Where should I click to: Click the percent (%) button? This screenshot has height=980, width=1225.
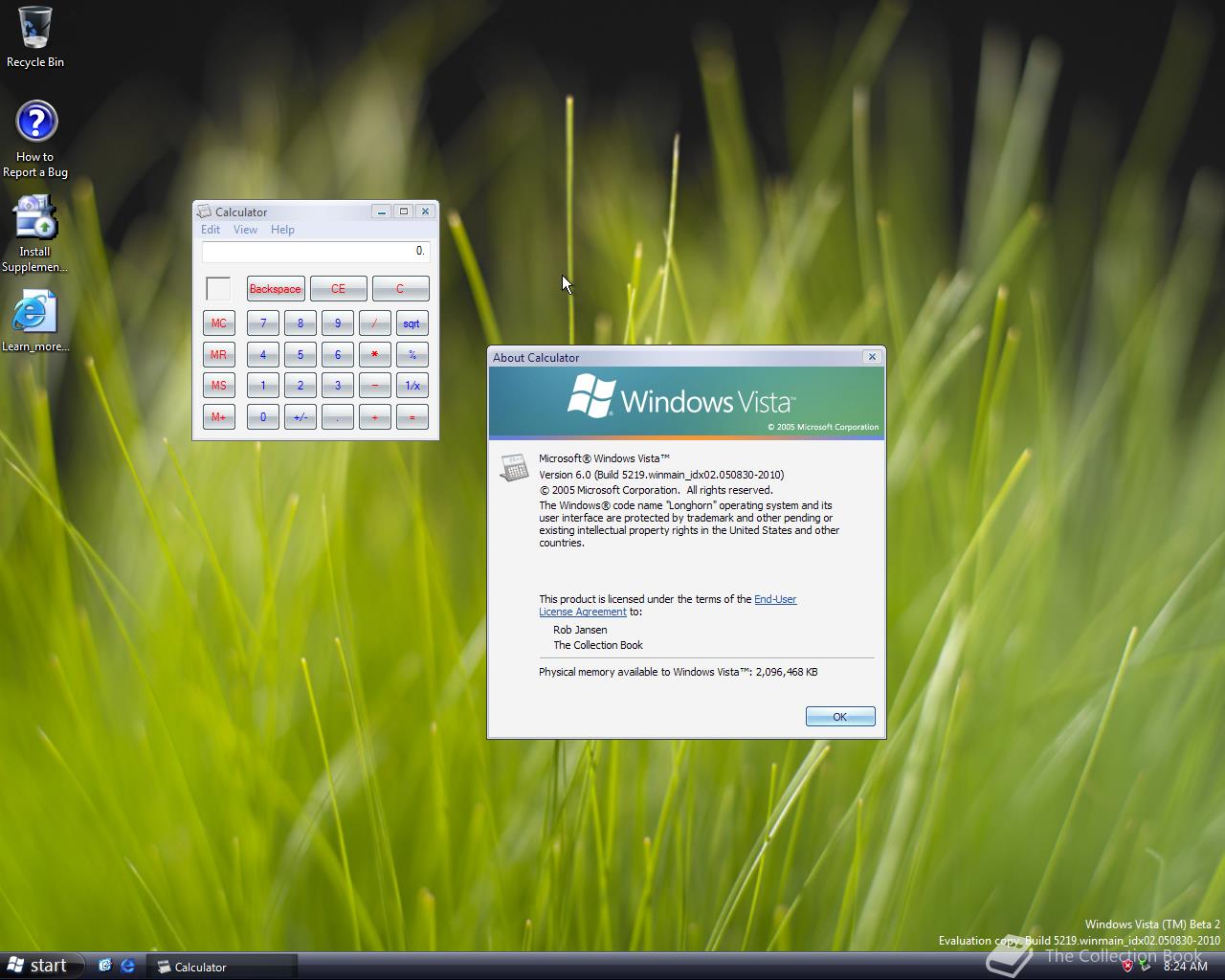click(412, 355)
